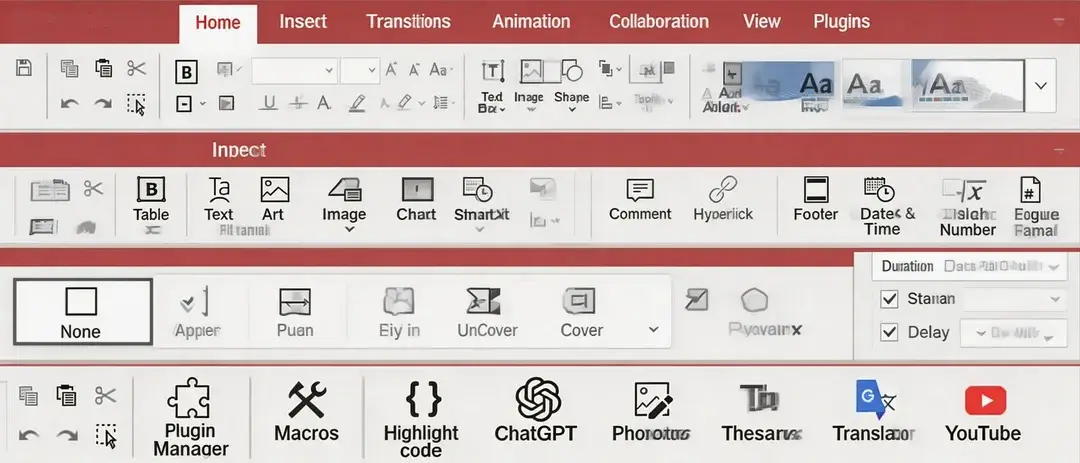Viewport: 1080px width, 463px height.
Task: Expand the transitions gallery chevron
Action: click(654, 329)
